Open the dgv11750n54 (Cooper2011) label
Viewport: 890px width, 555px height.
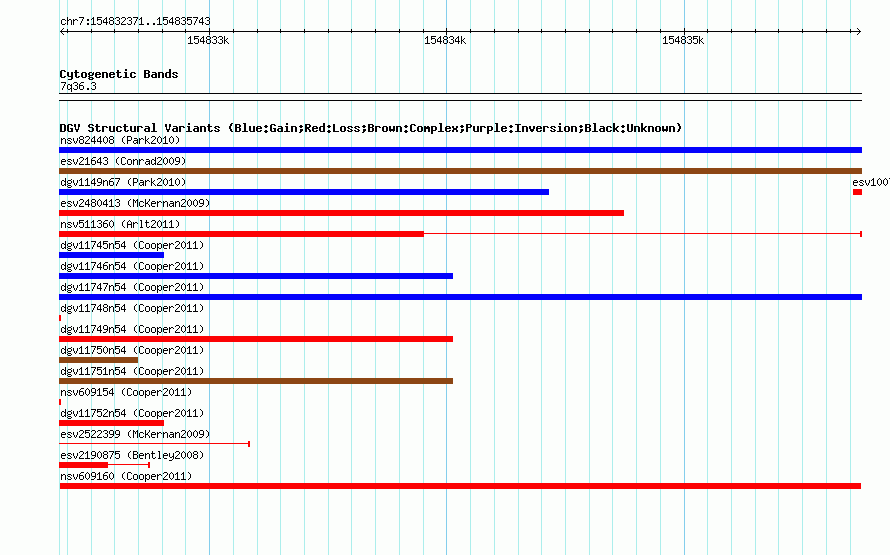coord(132,350)
